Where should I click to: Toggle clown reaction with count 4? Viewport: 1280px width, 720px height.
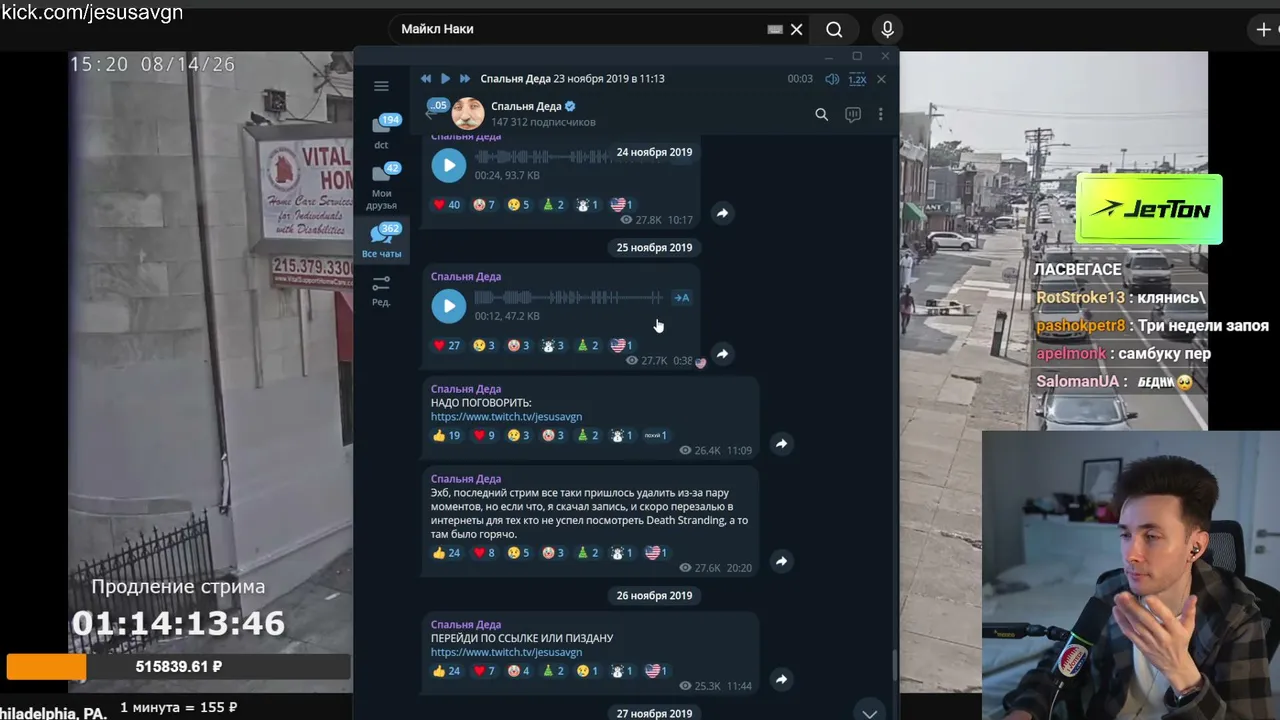(518, 671)
